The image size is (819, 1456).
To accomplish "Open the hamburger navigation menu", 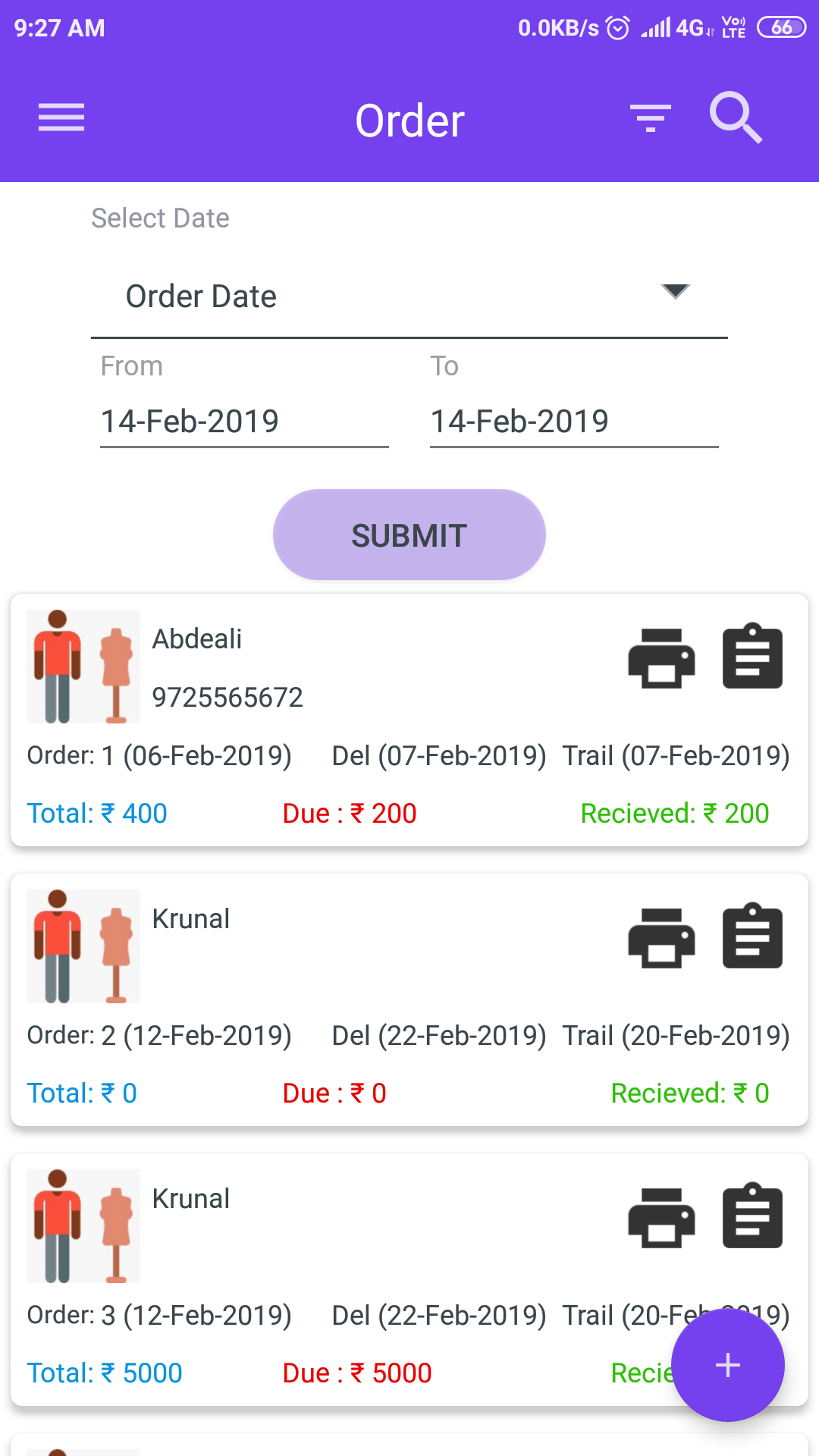I will [x=61, y=118].
